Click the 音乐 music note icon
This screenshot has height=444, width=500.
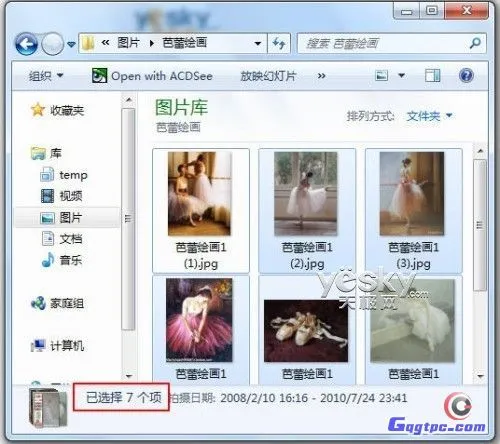pos(48,260)
